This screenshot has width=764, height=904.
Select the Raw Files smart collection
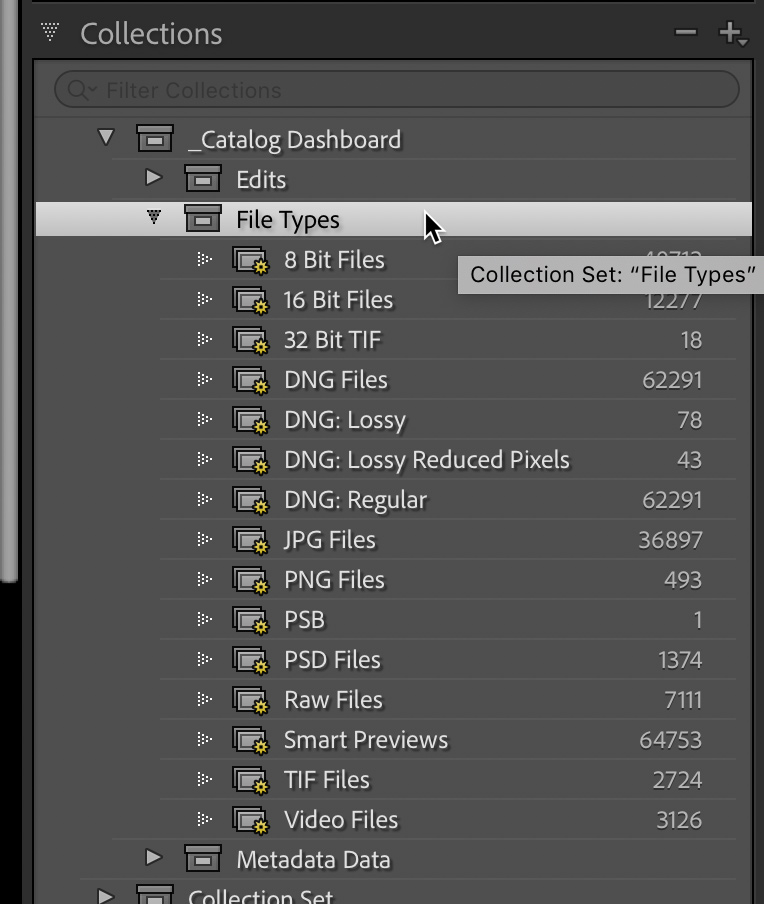[333, 700]
